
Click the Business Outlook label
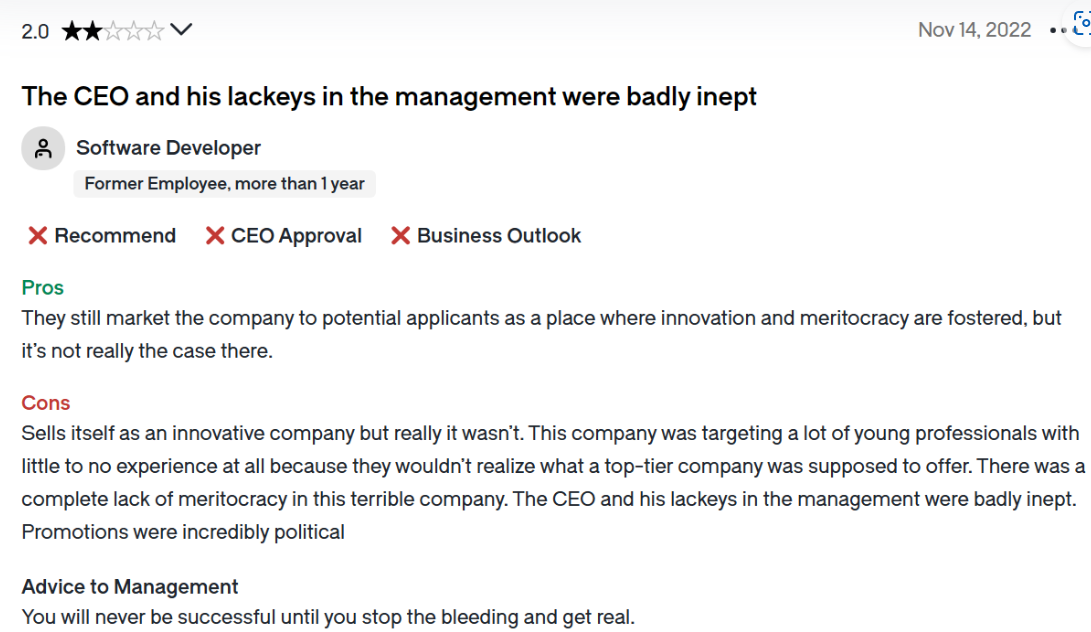(499, 236)
